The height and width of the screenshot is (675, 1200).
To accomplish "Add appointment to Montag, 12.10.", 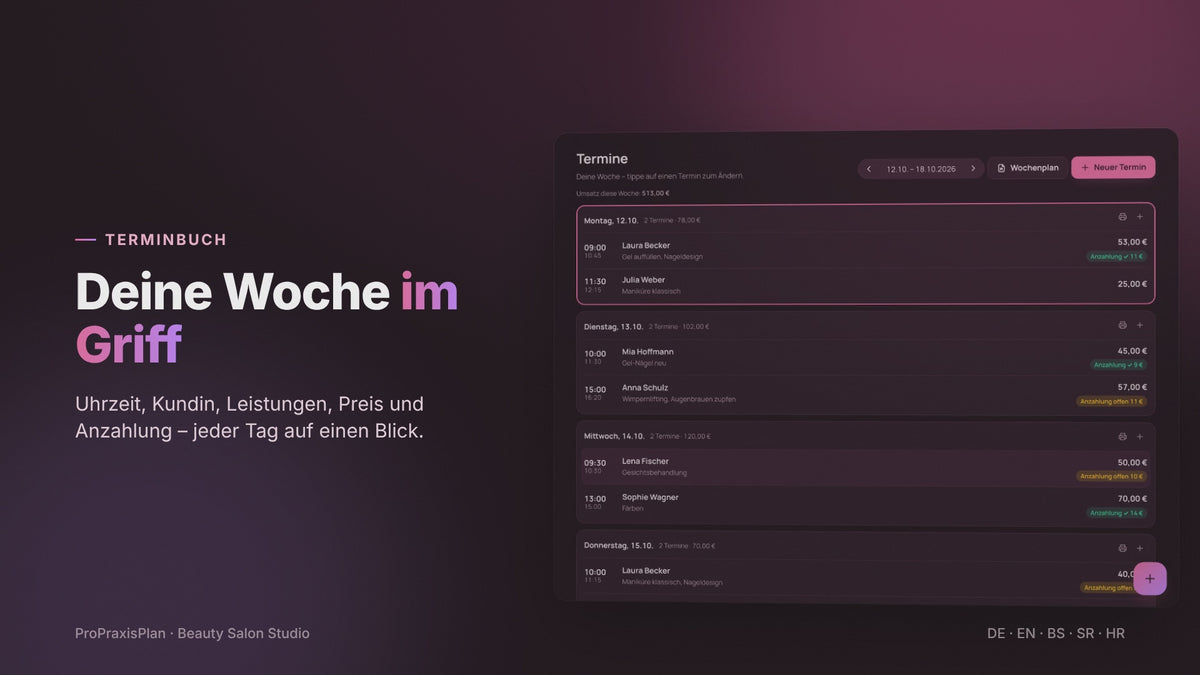I will [1139, 217].
